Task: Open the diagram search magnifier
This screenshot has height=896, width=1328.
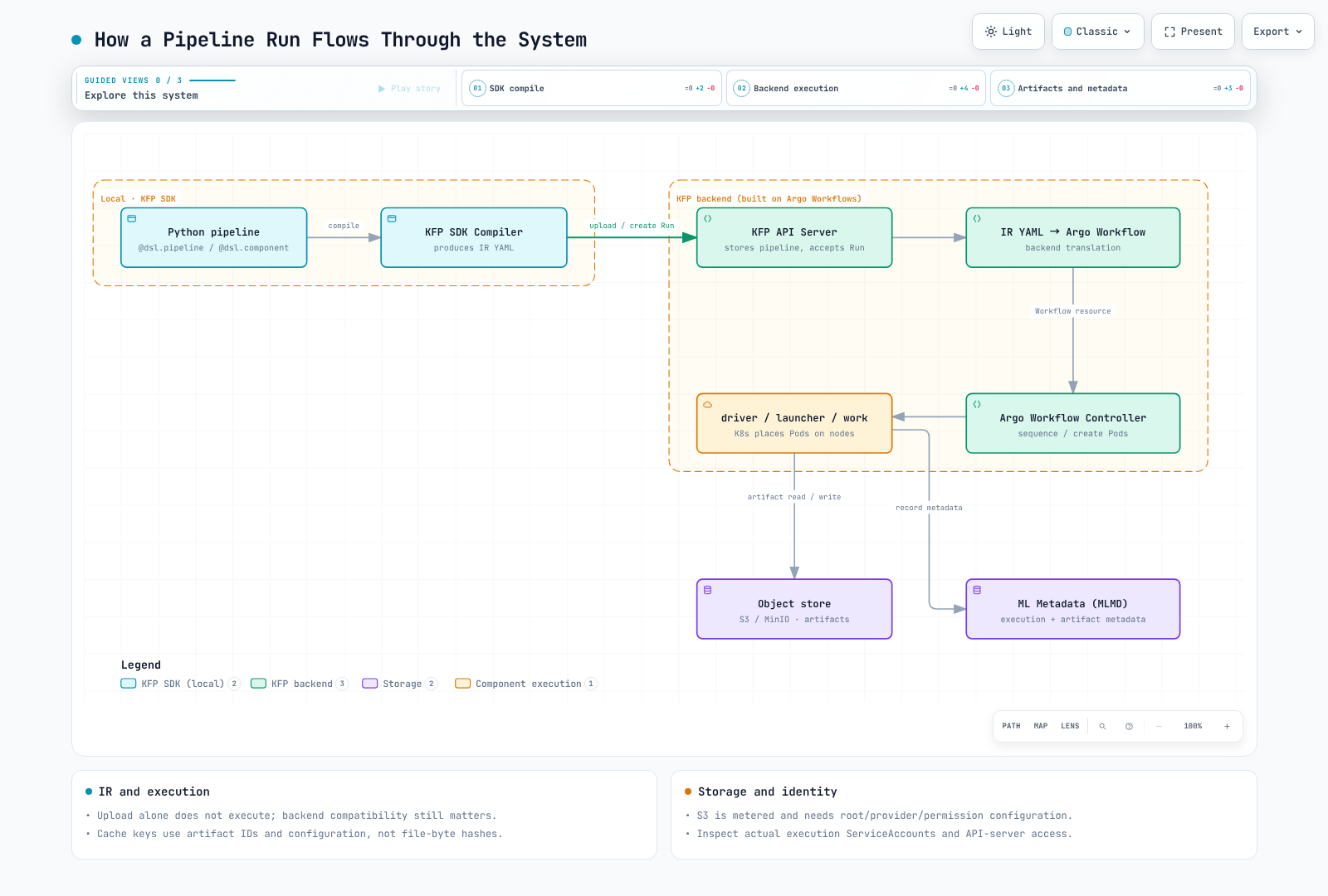Action: point(1102,726)
